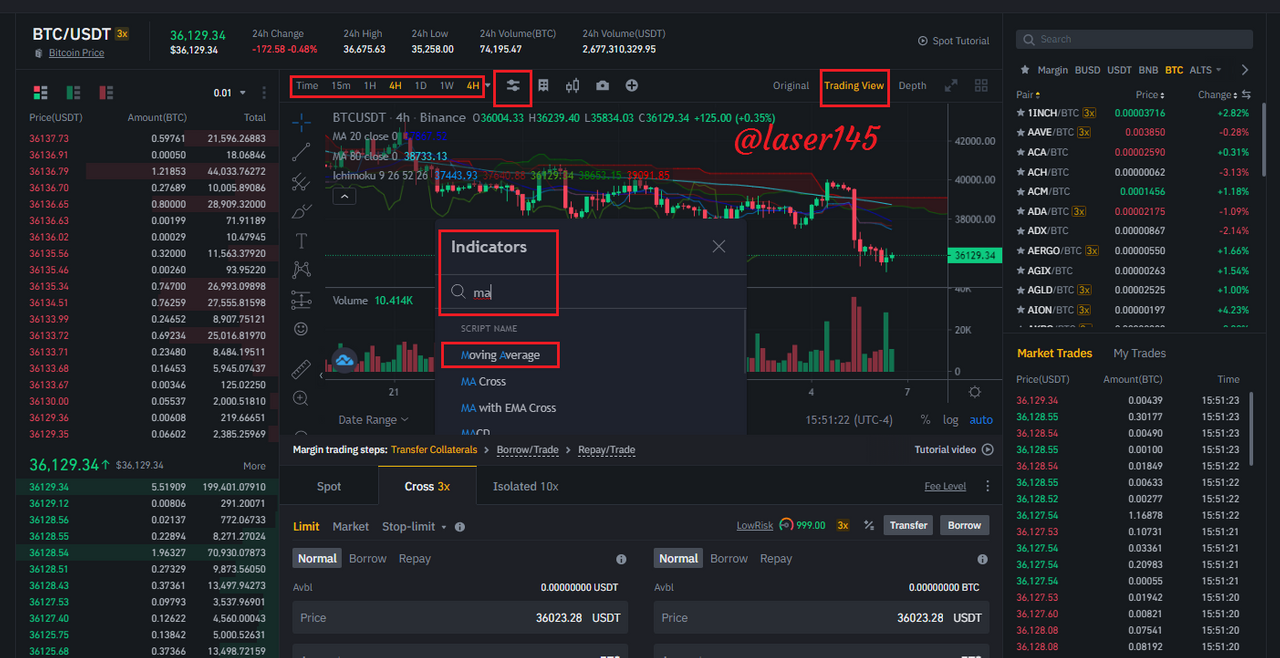1280x658 pixels.
Task: Choose Moving Average from indicator results
Action: (x=500, y=355)
